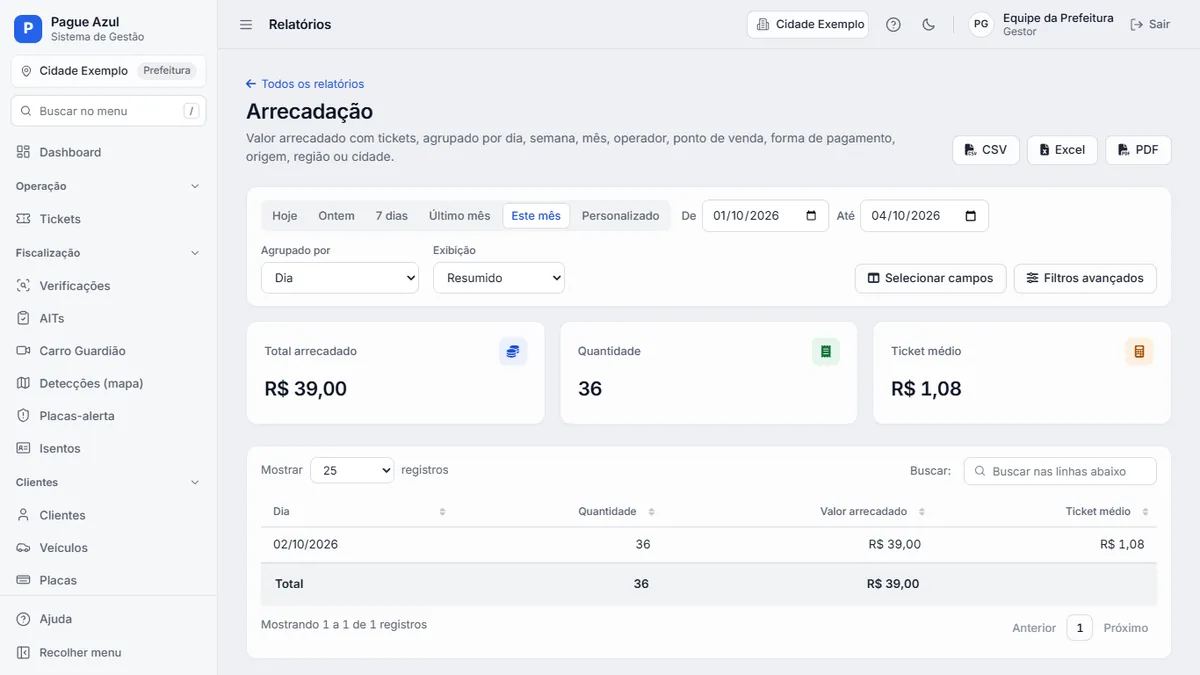Image resolution: width=1200 pixels, height=675 pixels.
Task: Open Tickets in the sidebar
Action: tap(108, 219)
